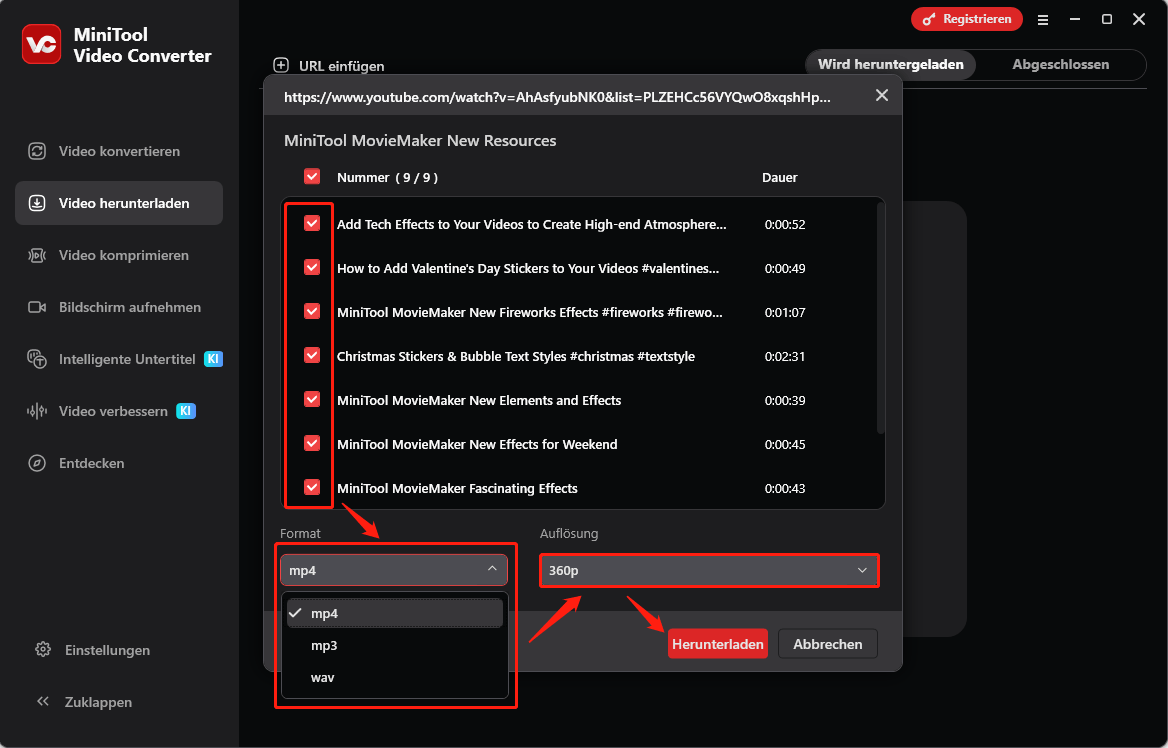1168x748 pixels.
Task: Uncheck the Christmas Stickers video checkbox
Action: coord(312,355)
